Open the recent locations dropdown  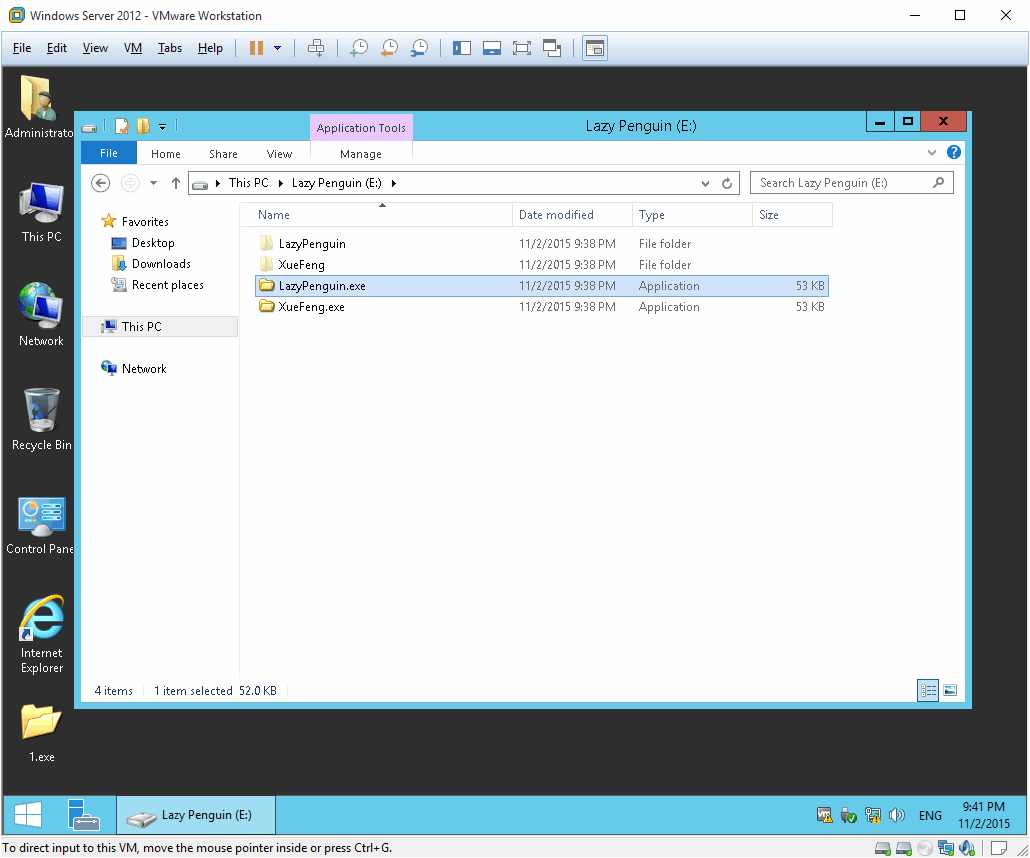point(153,183)
